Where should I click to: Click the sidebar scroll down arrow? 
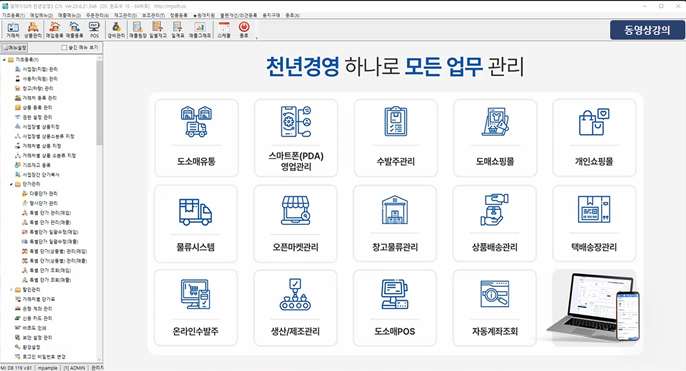click(x=100, y=359)
